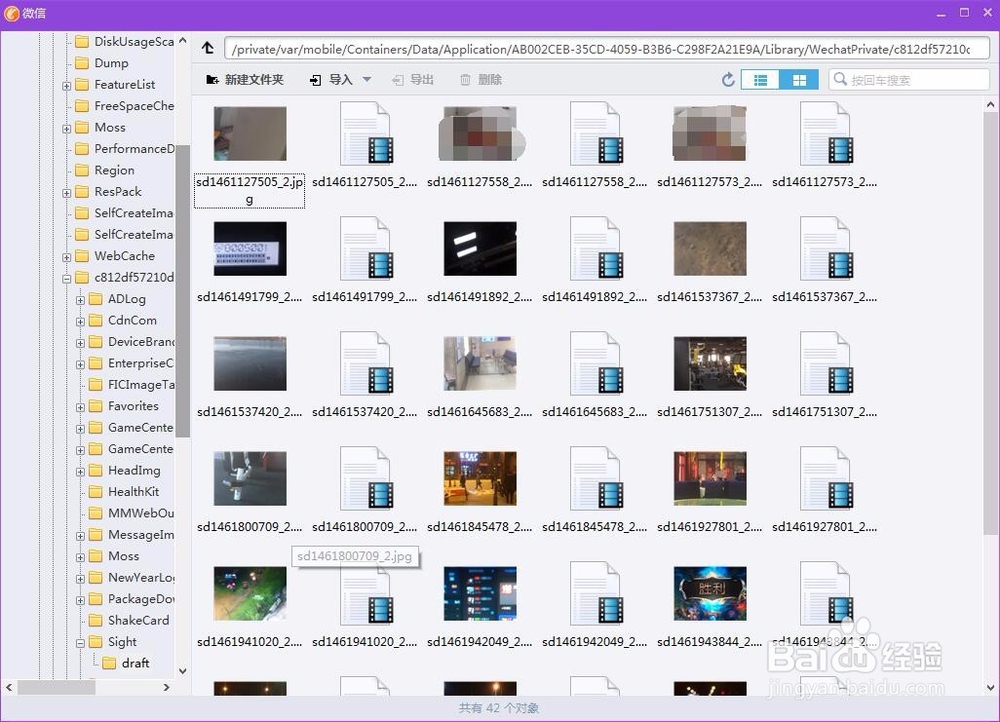The height and width of the screenshot is (722, 1000).
Task: Expand the ResPack tree node
Action: pos(66,193)
